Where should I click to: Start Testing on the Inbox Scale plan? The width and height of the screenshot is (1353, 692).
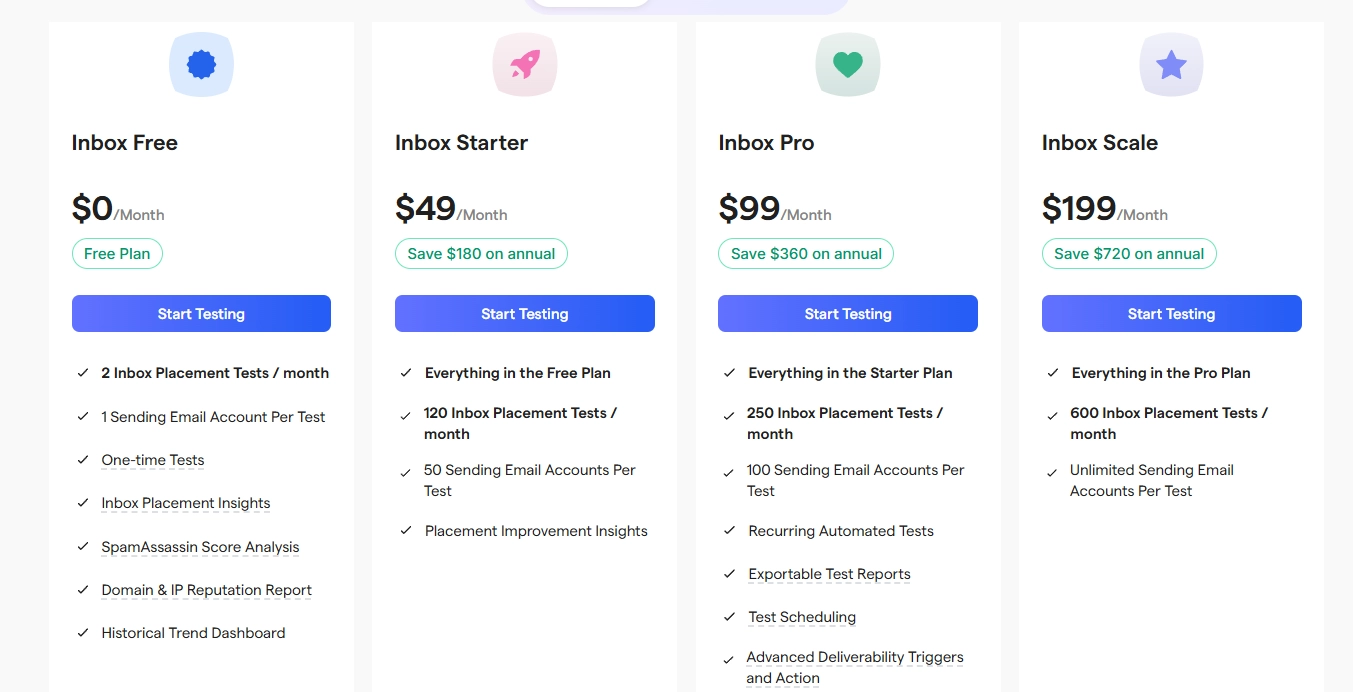click(1172, 313)
